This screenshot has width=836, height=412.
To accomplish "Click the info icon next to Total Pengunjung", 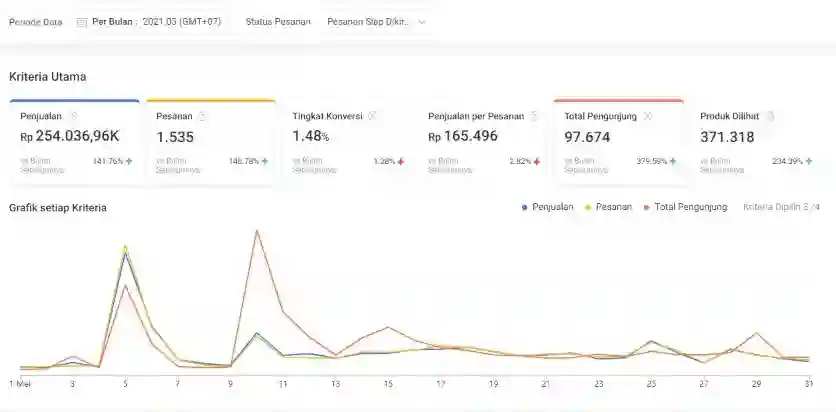I will click(x=647, y=116).
